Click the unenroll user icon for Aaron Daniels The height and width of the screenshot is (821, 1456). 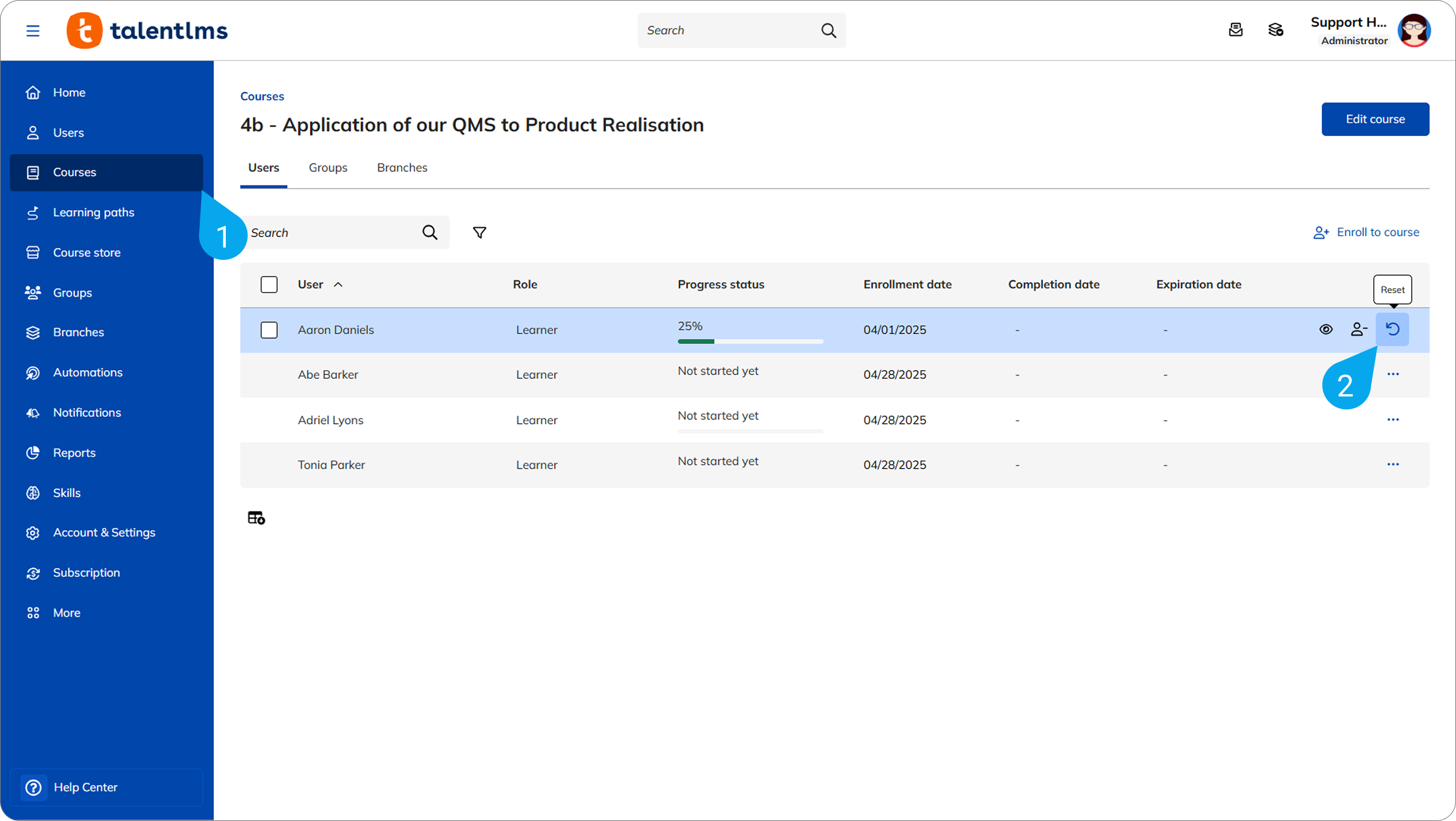pos(1359,329)
